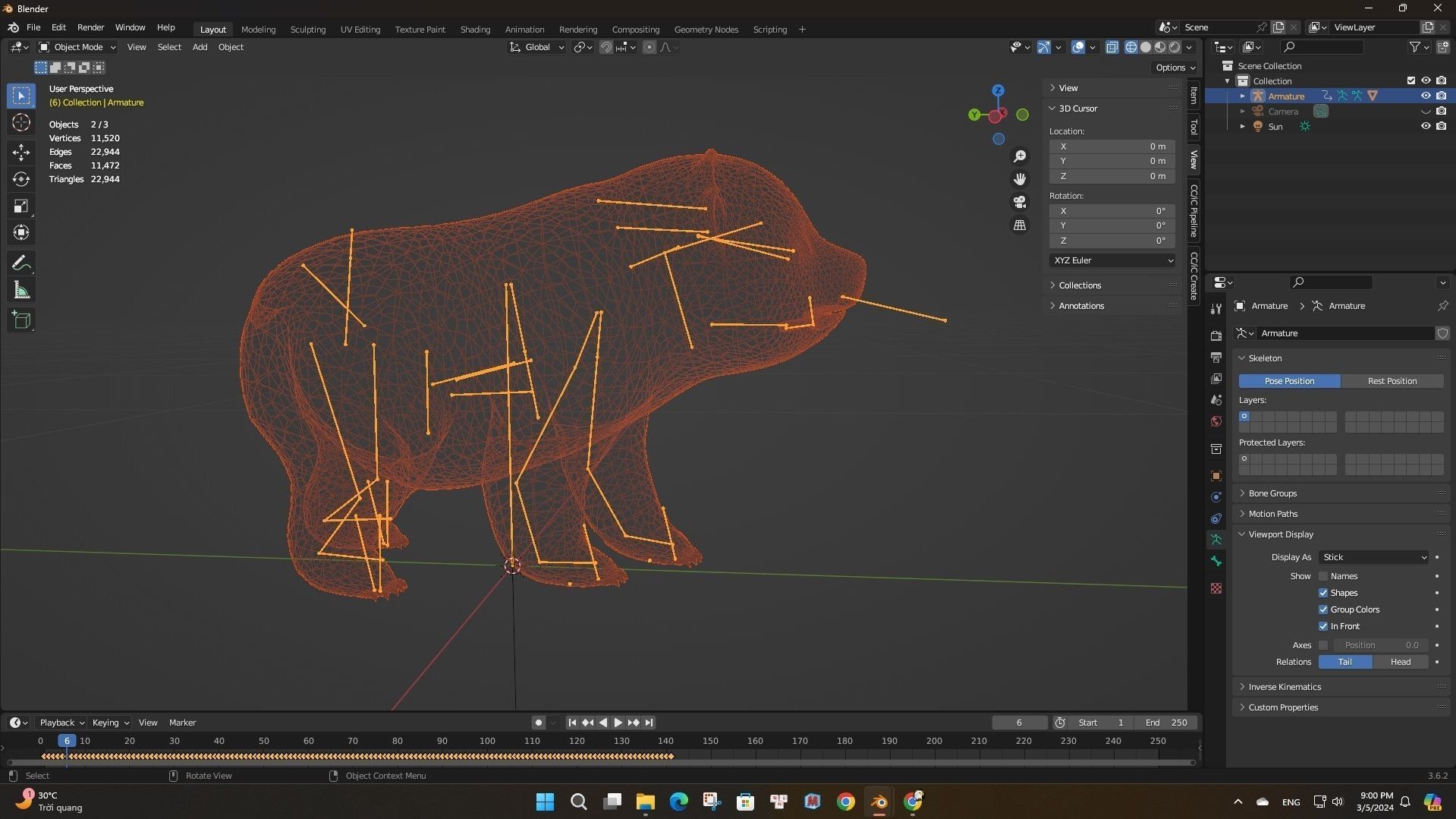
Task: Open Object properties tab icon
Action: (1216, 476)
